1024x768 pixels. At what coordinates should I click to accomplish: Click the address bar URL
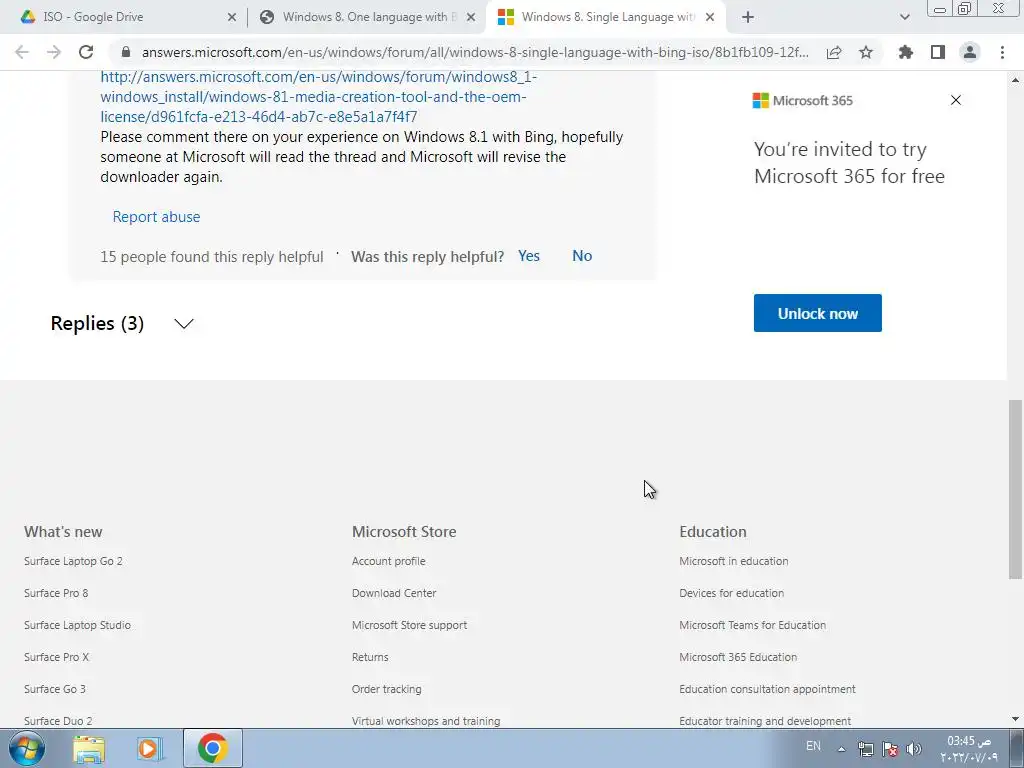tap(475, 52)
